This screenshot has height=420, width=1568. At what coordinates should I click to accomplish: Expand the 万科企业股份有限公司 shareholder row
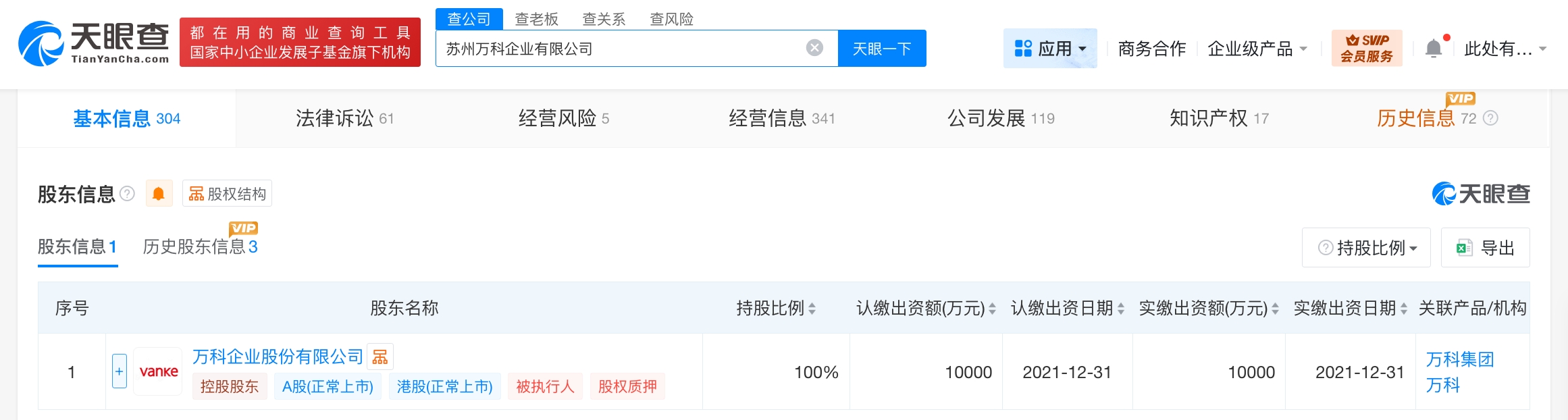[119, 371]
